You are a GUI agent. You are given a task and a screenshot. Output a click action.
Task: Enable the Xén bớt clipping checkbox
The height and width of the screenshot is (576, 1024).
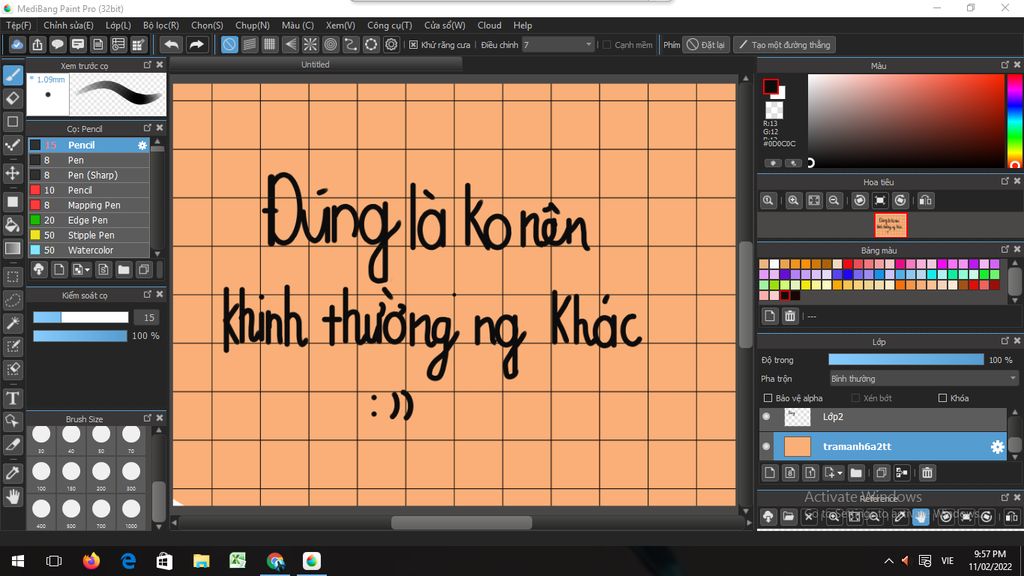tap(856, 398)
